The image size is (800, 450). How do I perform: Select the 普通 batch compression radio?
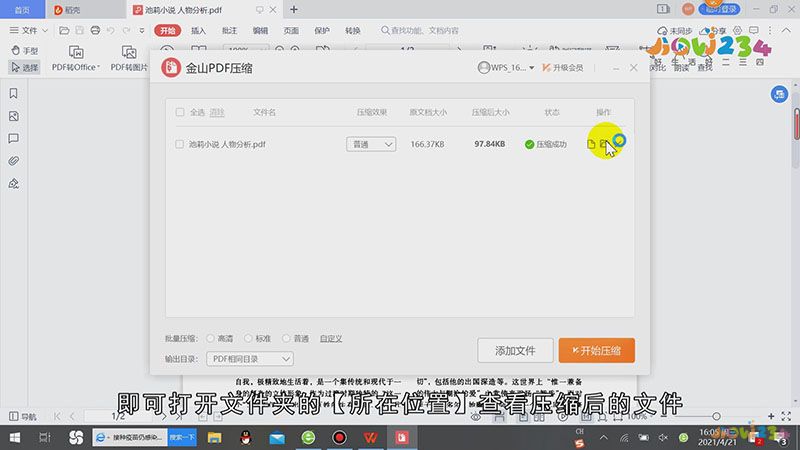click(286, 338)
